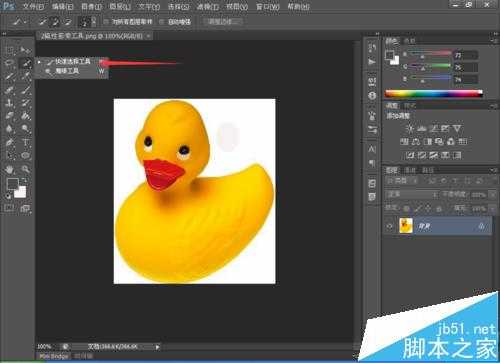Select the Dodge tool
Image resolution: width=500 pixels, height=363 pixels.
click(25, 129)
